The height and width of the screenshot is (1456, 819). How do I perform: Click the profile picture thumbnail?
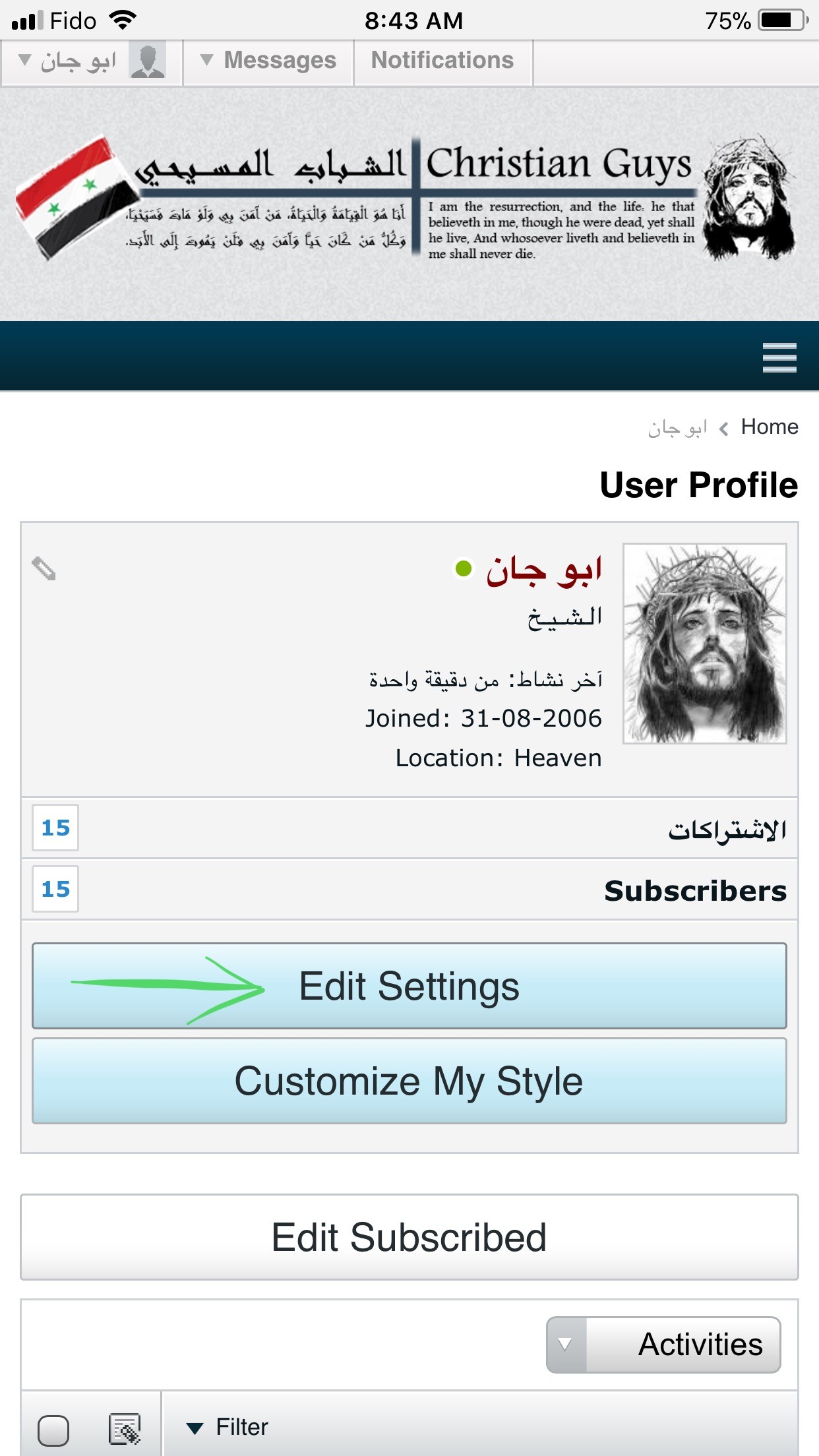[x=705, y=643]
